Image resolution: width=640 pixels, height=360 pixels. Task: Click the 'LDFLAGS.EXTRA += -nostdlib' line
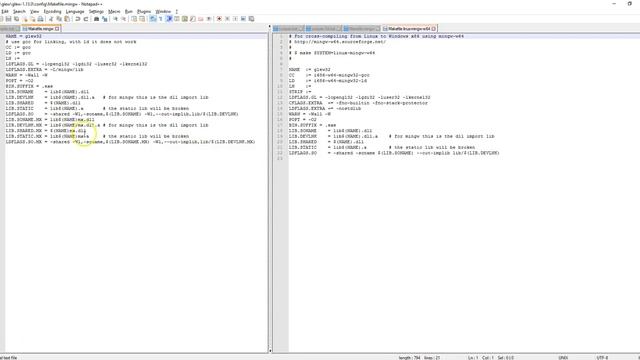click(325, 109)
